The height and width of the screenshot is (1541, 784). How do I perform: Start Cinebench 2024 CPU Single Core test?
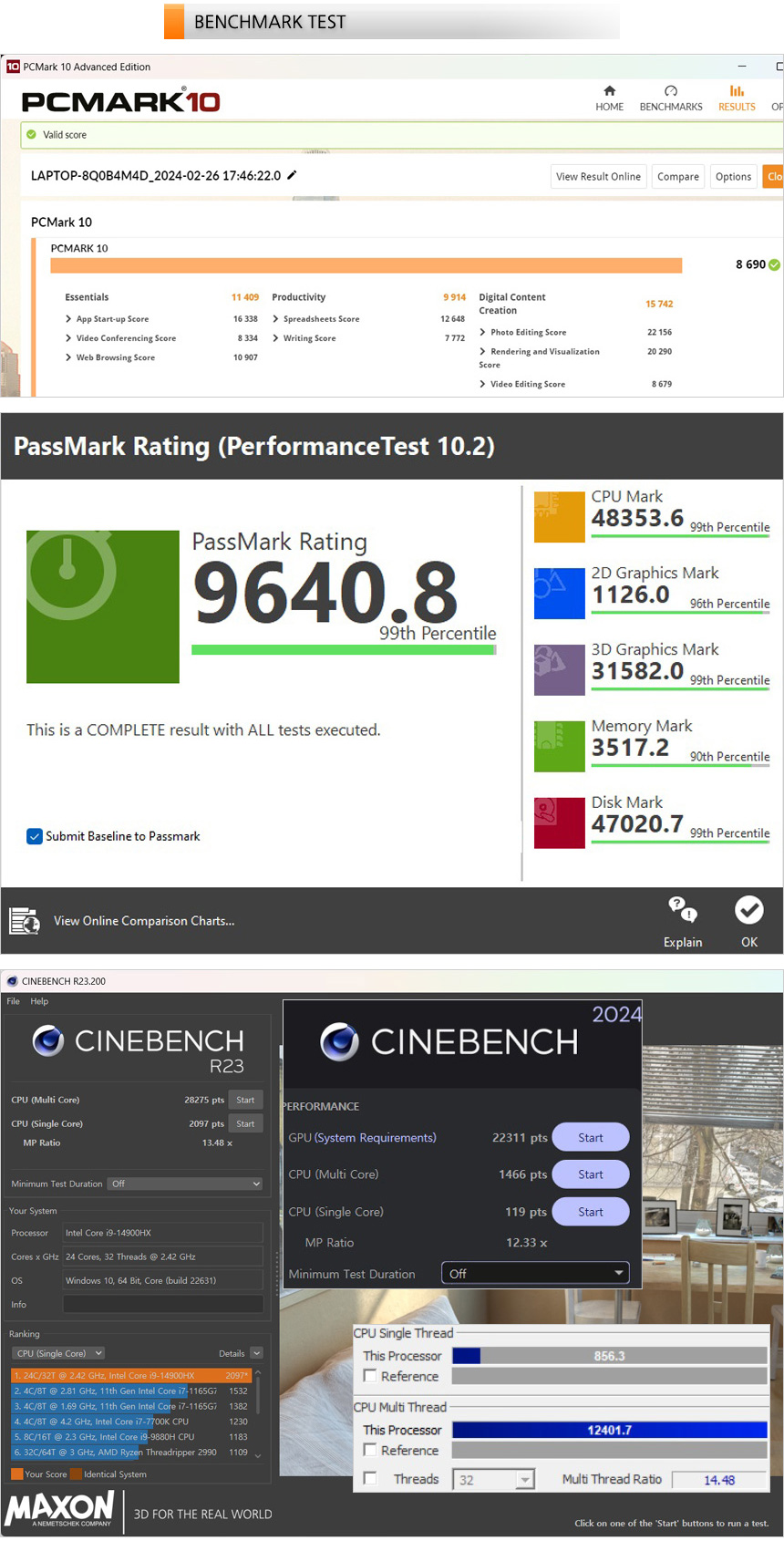click(x=591, y=1212)
